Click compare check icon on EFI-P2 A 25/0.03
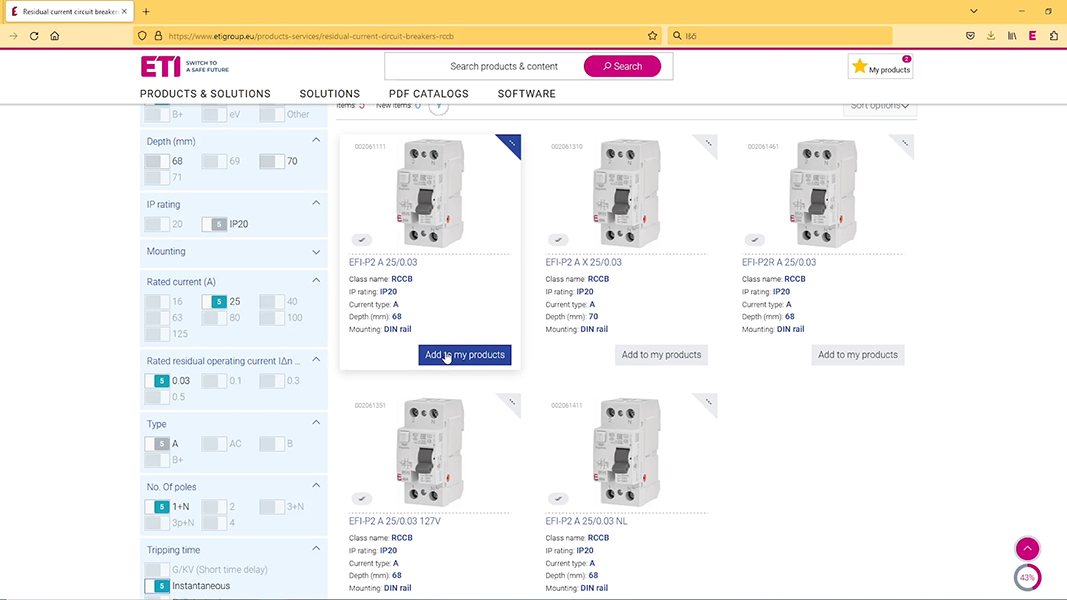The width and height of the screenshot is (1067, 600). click(362, 240)
